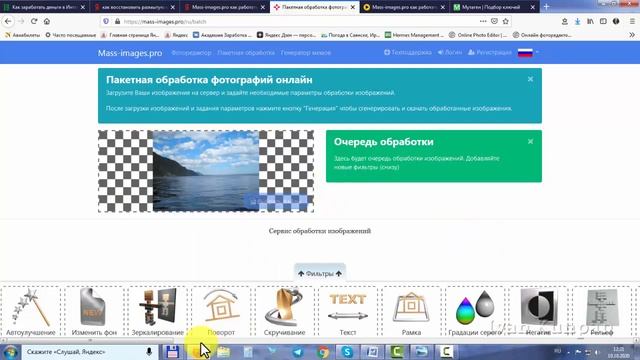Dismiss the blue Пакетная обработка banner
The image size is (640, 360).
[530, 79]
